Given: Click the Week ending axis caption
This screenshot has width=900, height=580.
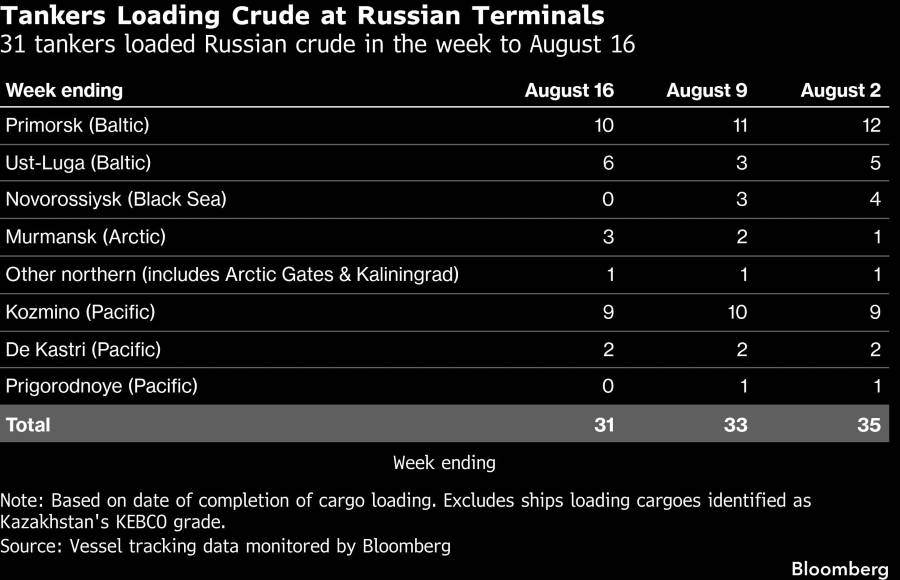Looking at the screenshot, I should point(444,463).
